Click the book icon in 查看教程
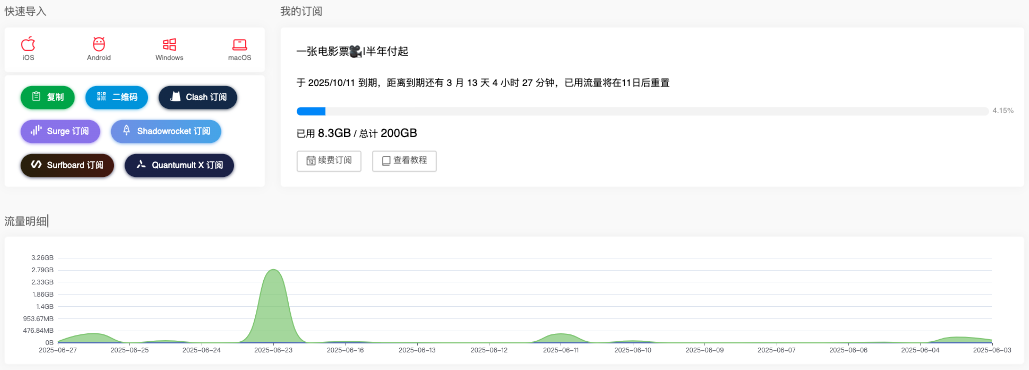The width and height of the screenshot is (1029, 370). coord(387,161)
